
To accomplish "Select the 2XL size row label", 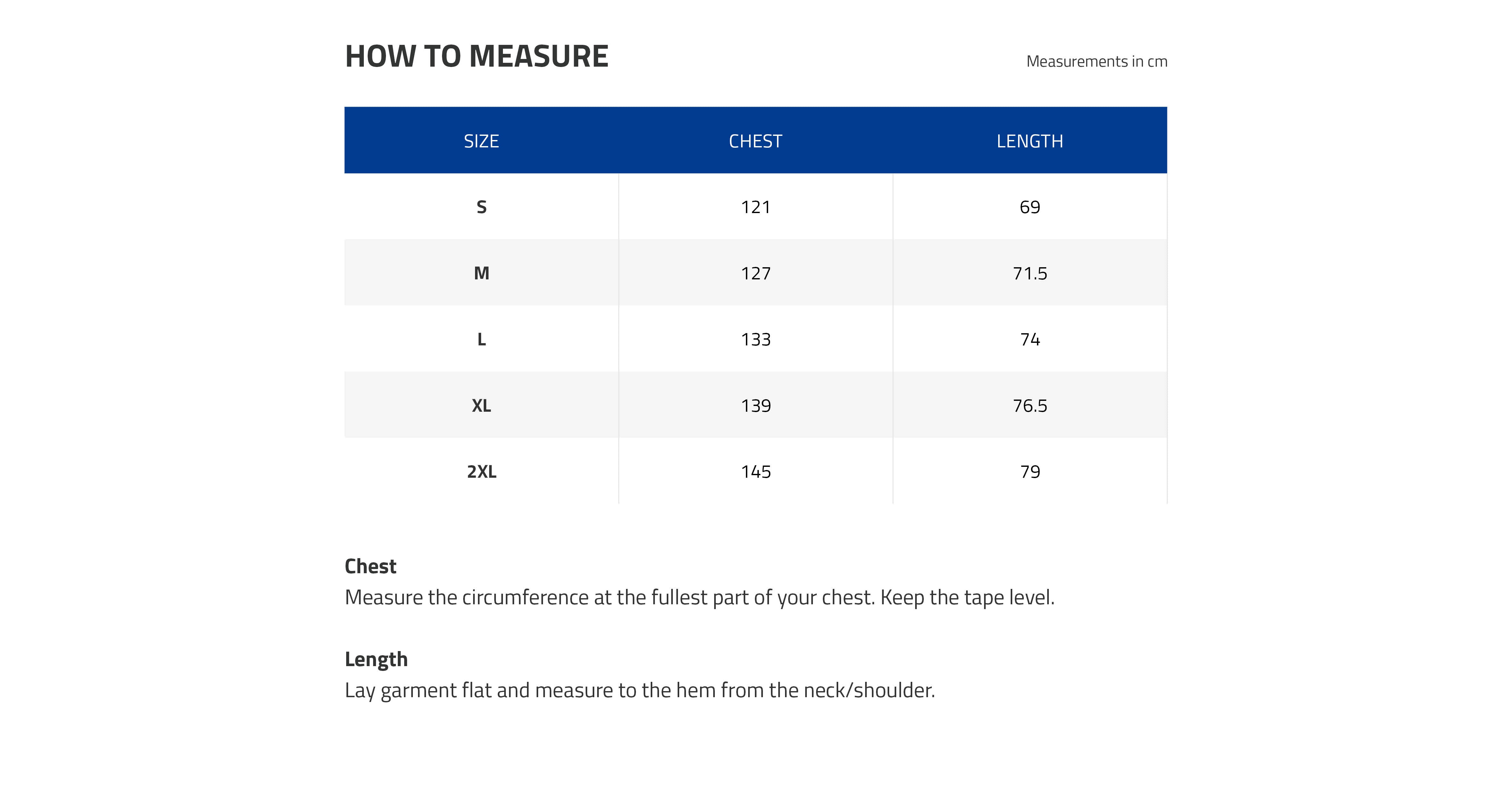I will [x=481, y=472].
